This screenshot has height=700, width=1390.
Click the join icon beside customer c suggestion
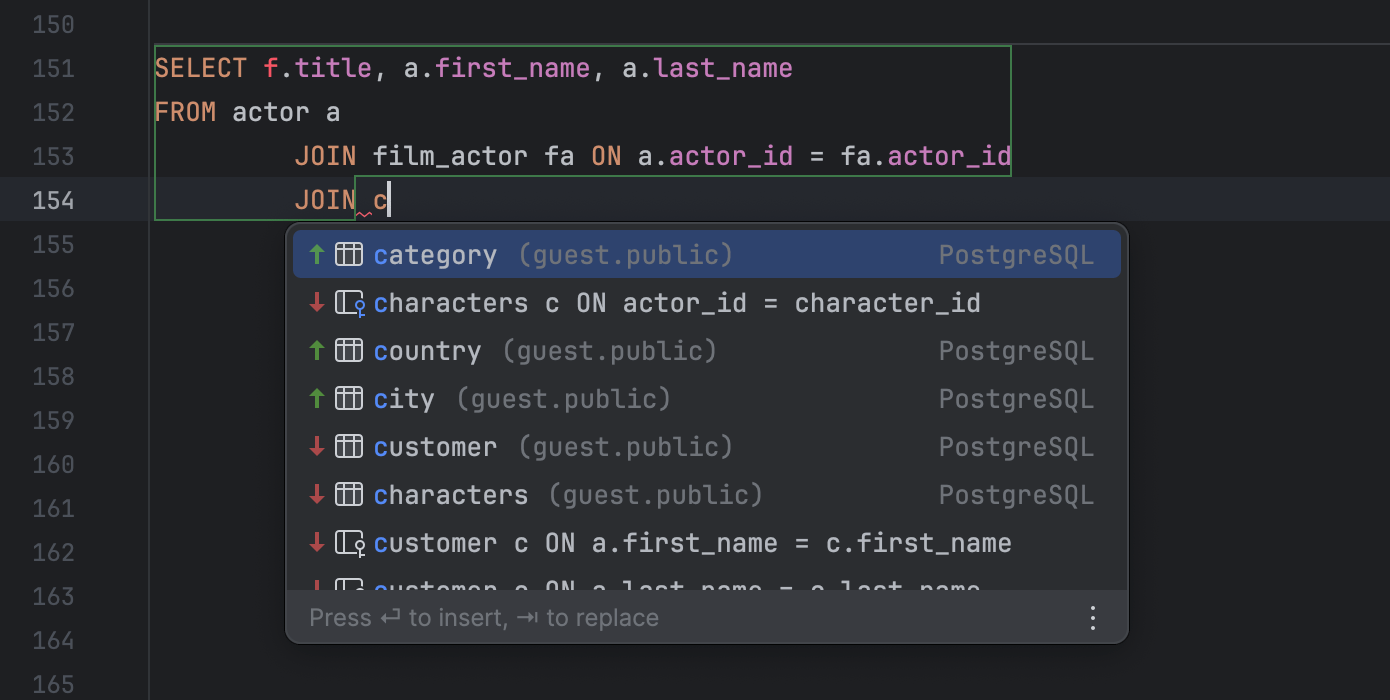click(349, 542)
